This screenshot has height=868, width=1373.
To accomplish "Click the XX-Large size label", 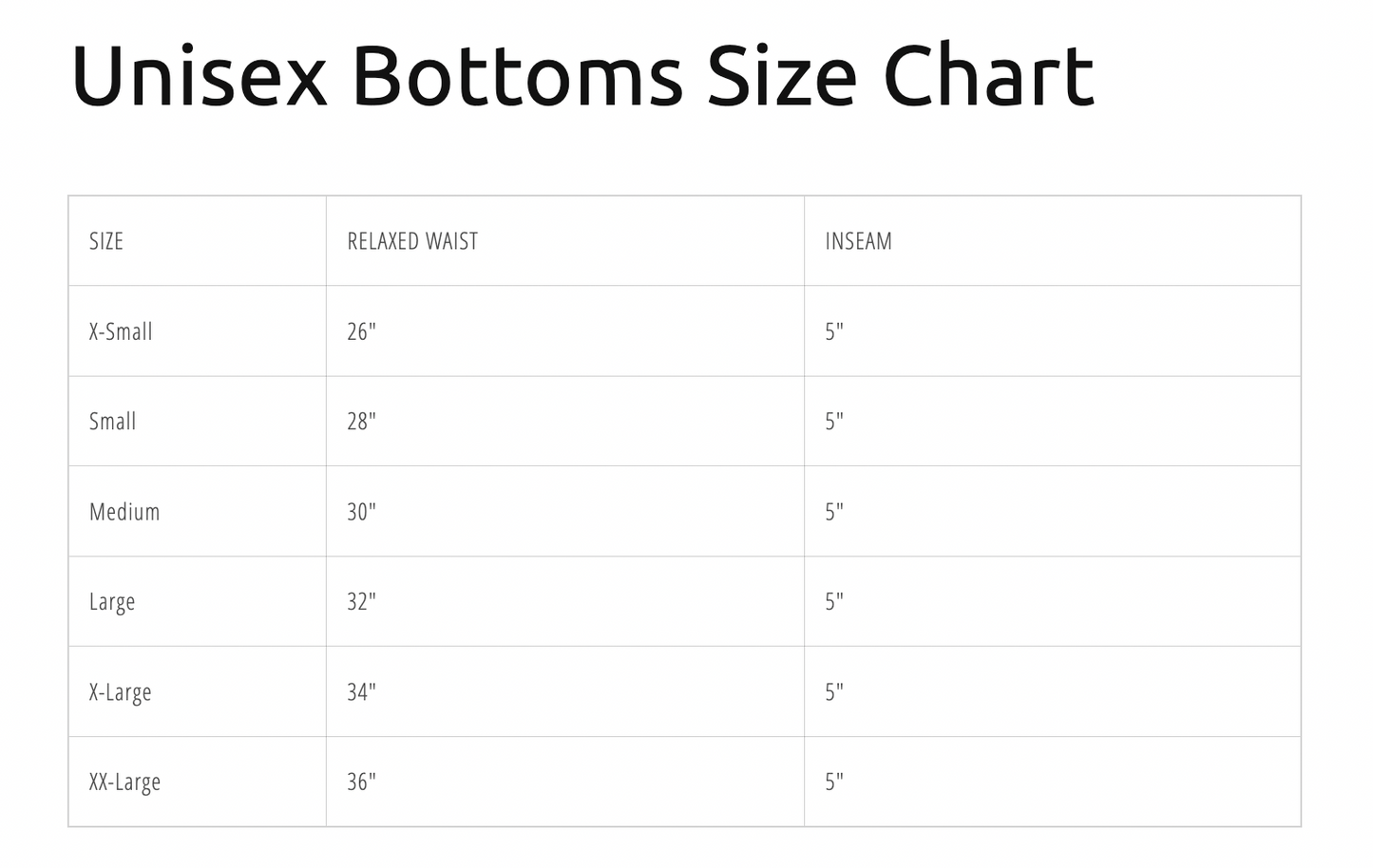I will [x=124, y=783].
